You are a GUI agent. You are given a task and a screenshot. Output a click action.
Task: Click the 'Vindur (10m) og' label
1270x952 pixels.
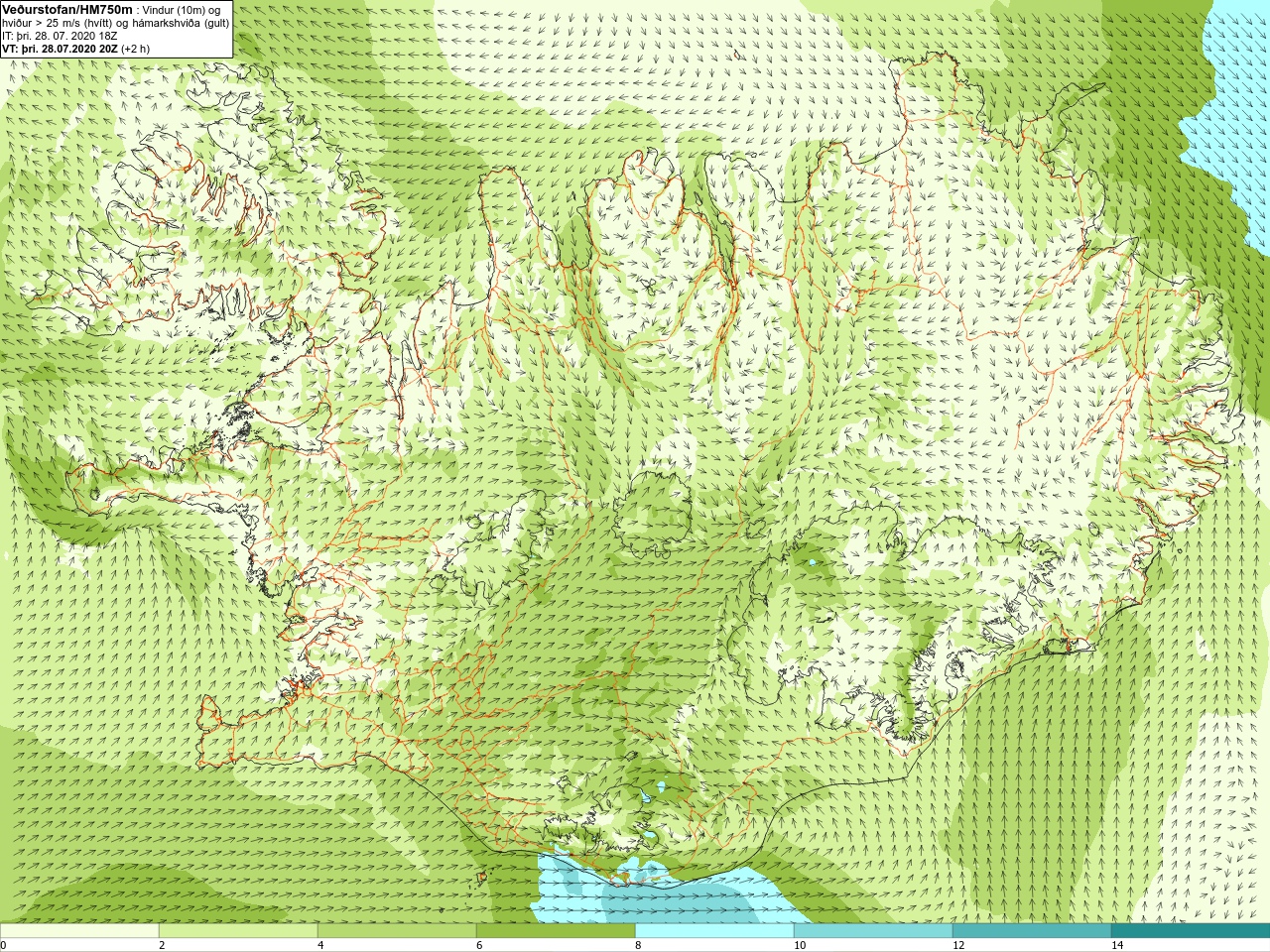[x=182, y=10]
